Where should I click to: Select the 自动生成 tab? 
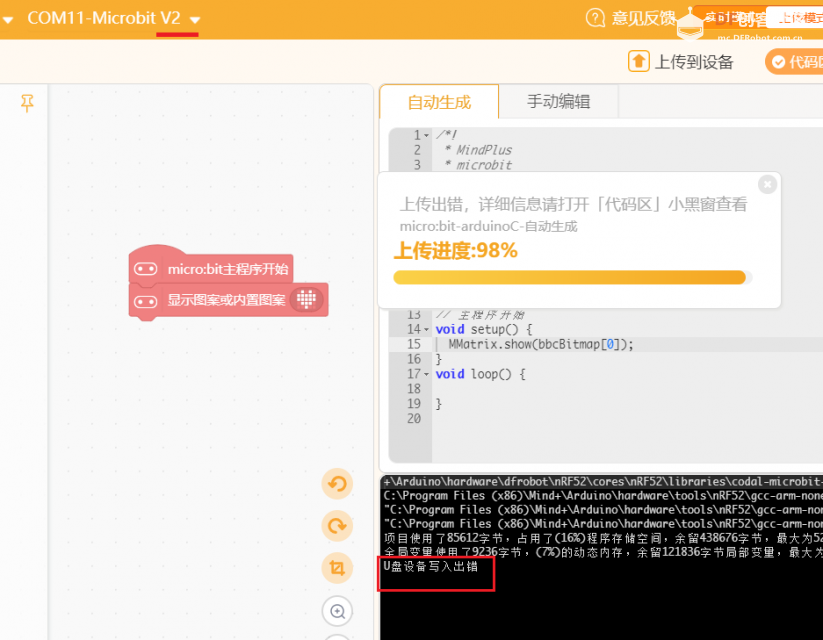pos(439,102)
